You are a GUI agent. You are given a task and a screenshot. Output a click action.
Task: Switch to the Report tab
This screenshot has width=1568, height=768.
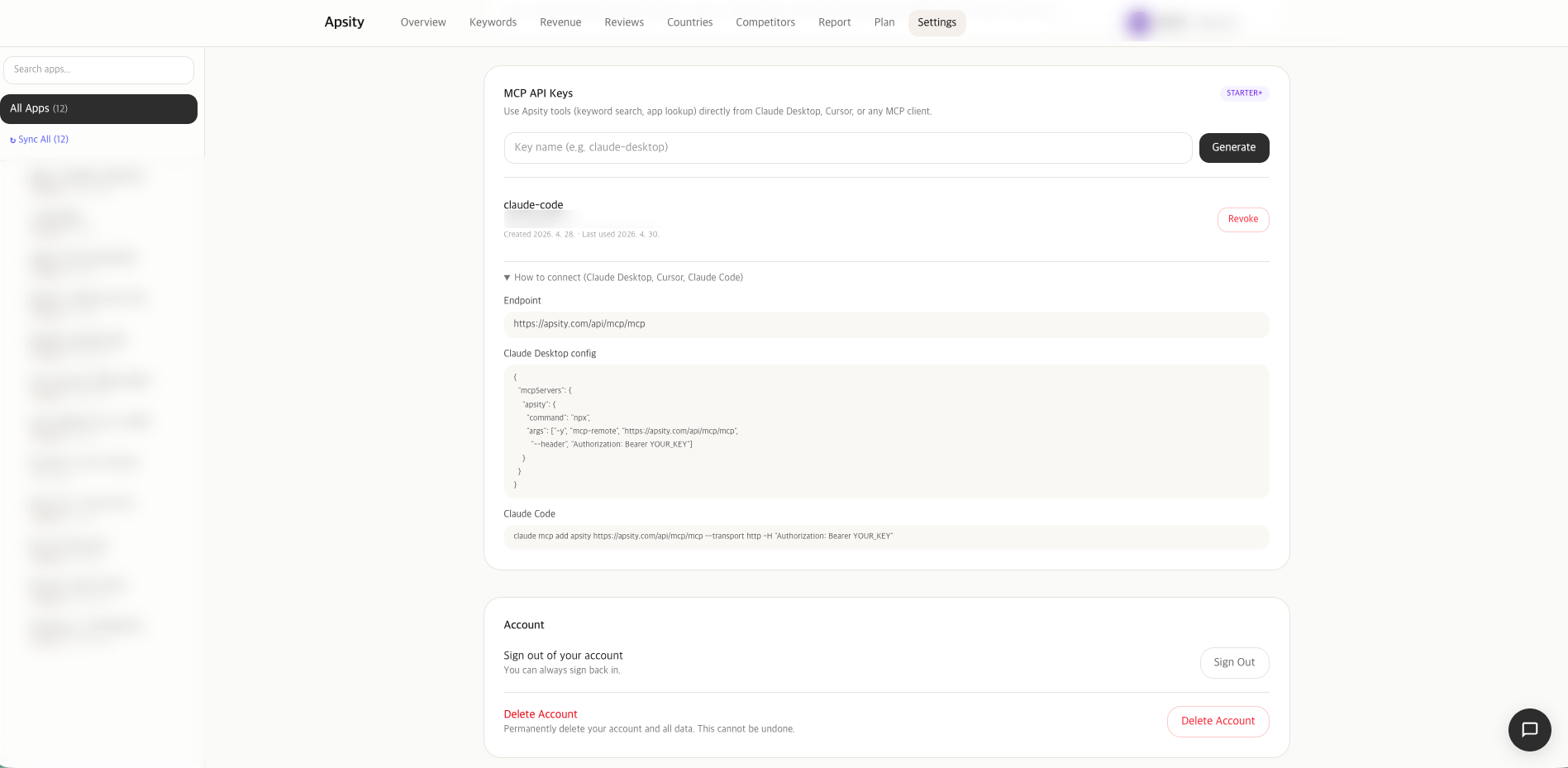pos(834,22)
